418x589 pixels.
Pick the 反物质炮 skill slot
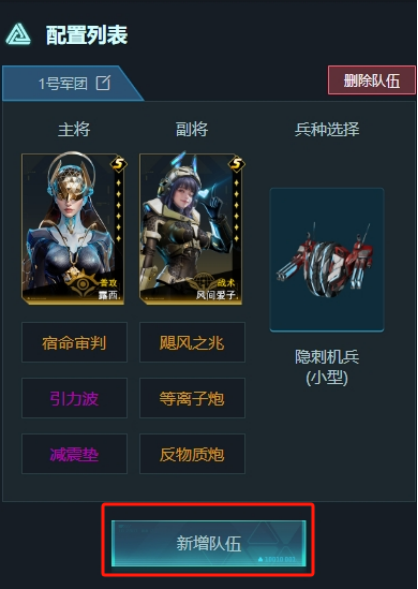[x=192, y=454]
